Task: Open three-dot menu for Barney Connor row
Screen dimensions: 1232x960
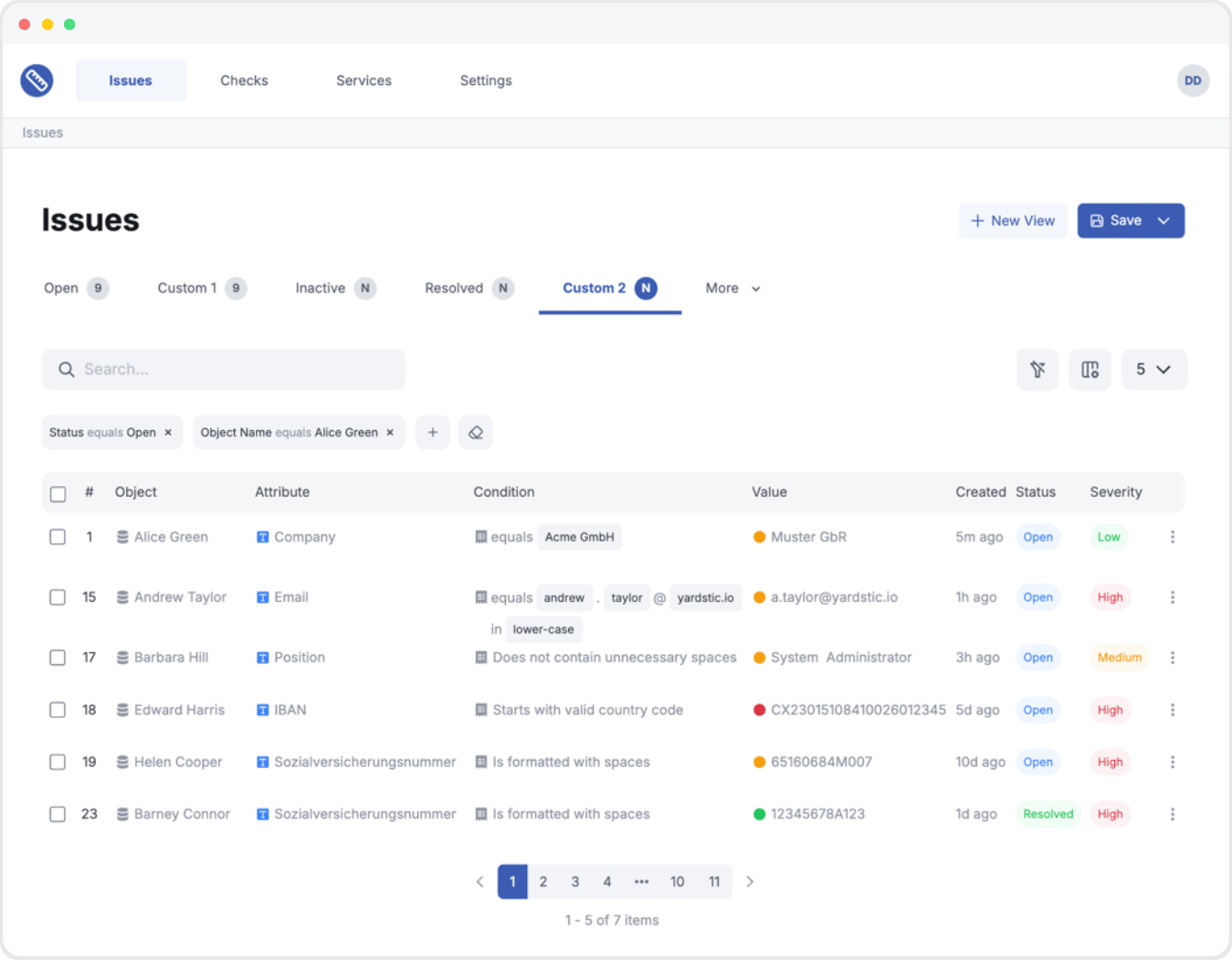Action: [x=1173, y=814]
